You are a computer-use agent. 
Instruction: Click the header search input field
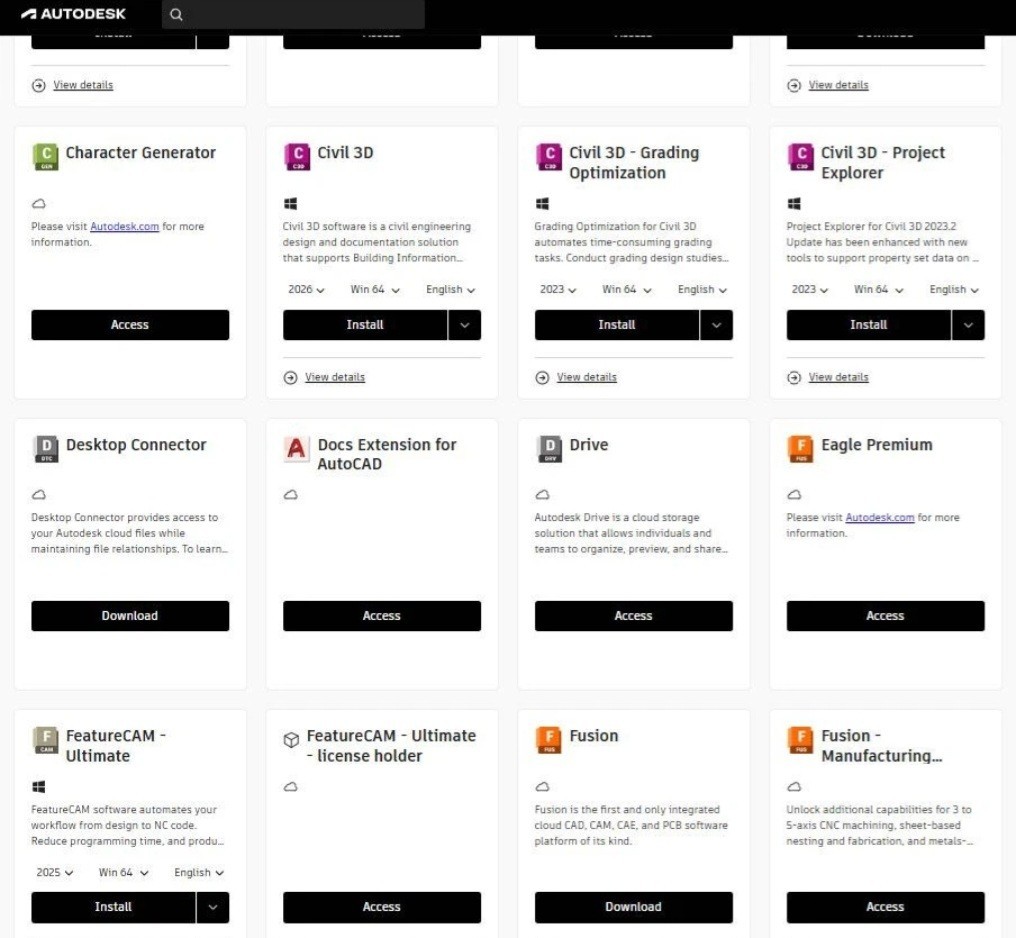(x=300, y=15)
